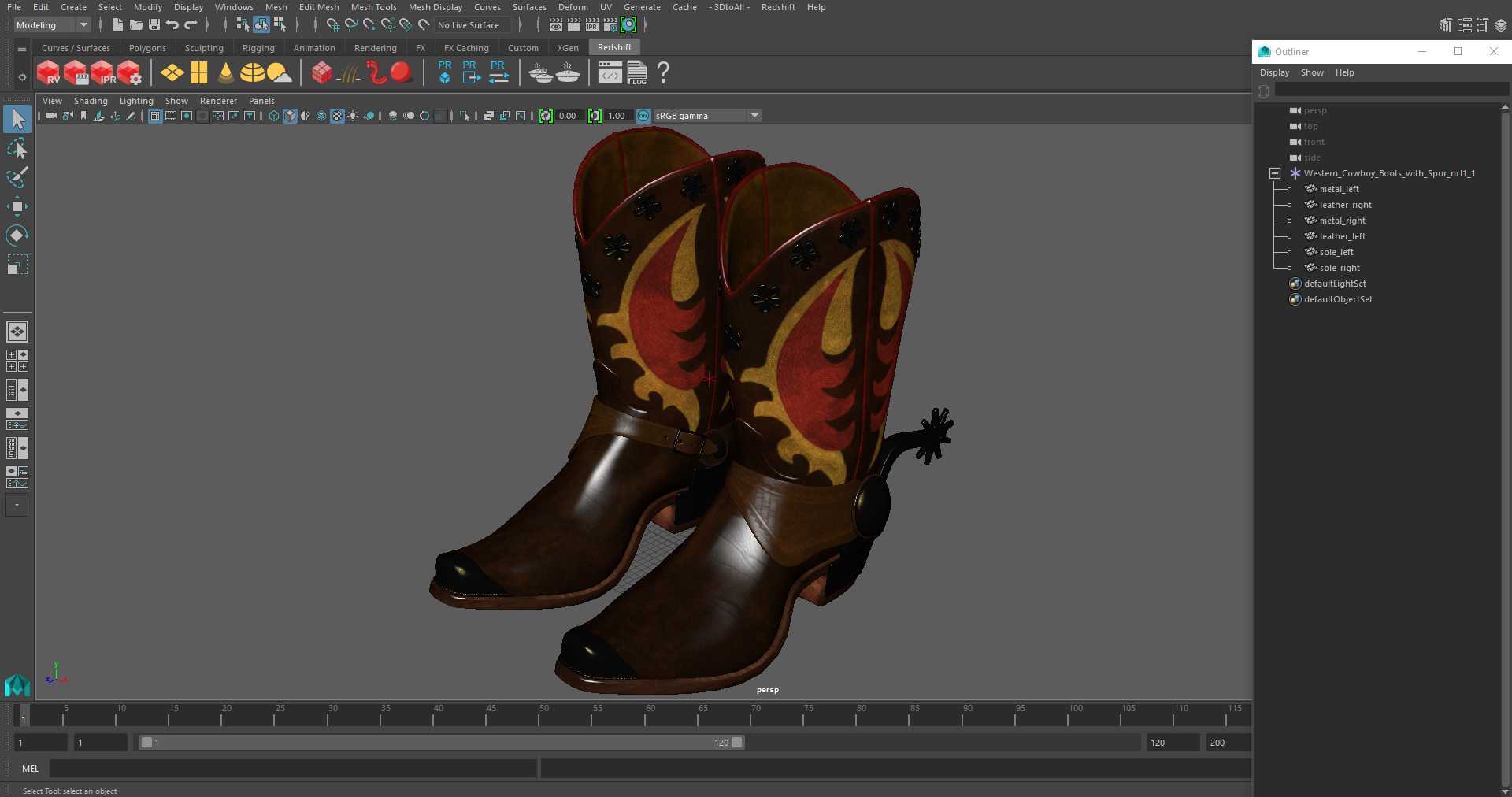Toggle color management sRGB button
The width and height of the screenshot is (1512, 797).
(x=643, y=116)
